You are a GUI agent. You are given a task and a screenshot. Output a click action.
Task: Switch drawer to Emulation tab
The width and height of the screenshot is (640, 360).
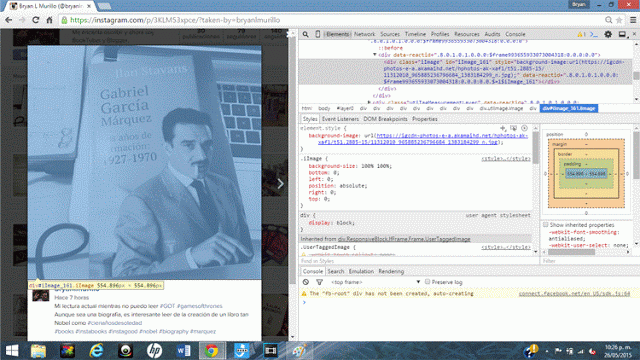coord(361,271)
